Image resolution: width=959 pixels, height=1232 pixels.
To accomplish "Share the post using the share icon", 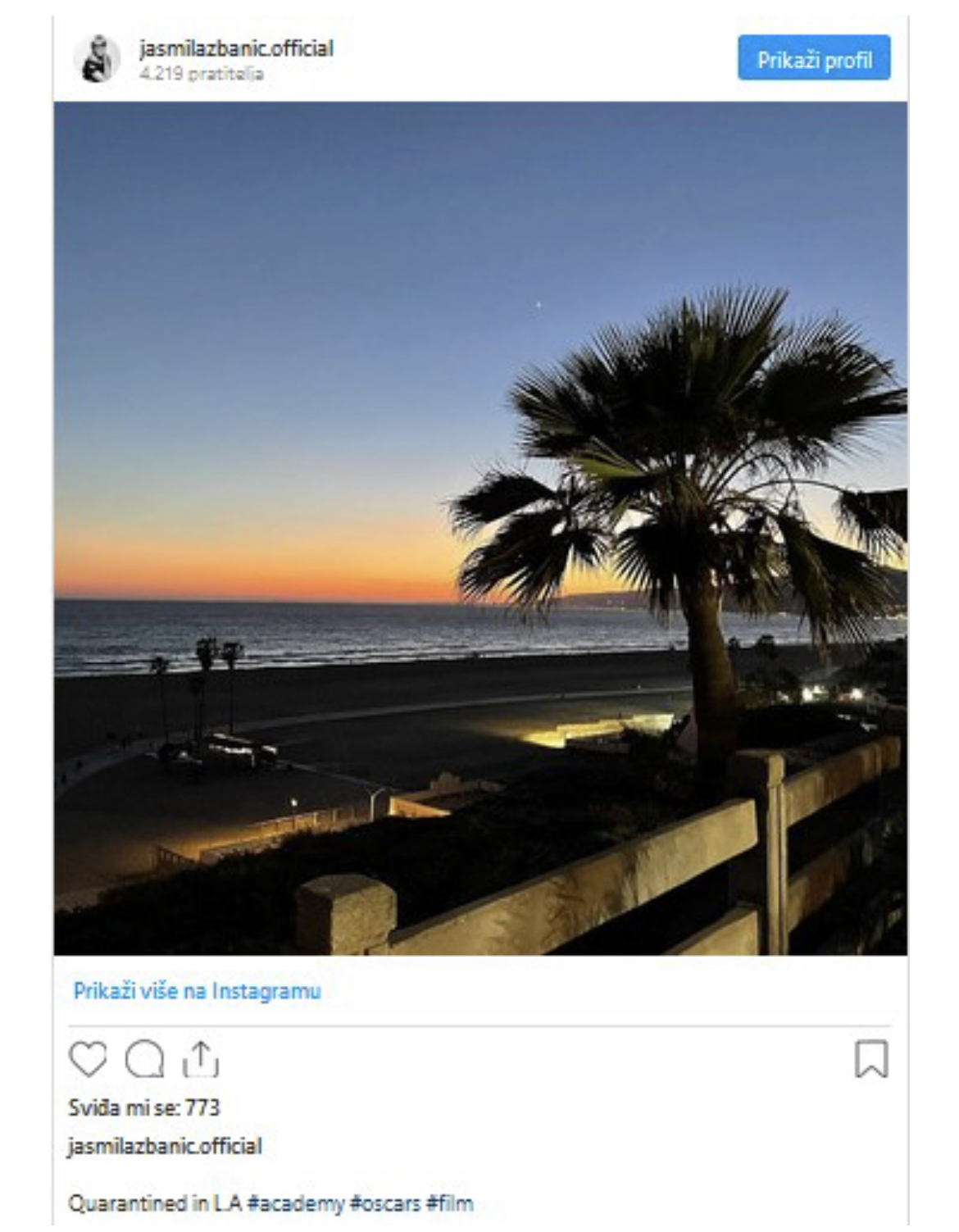I will click(200, 1059).
